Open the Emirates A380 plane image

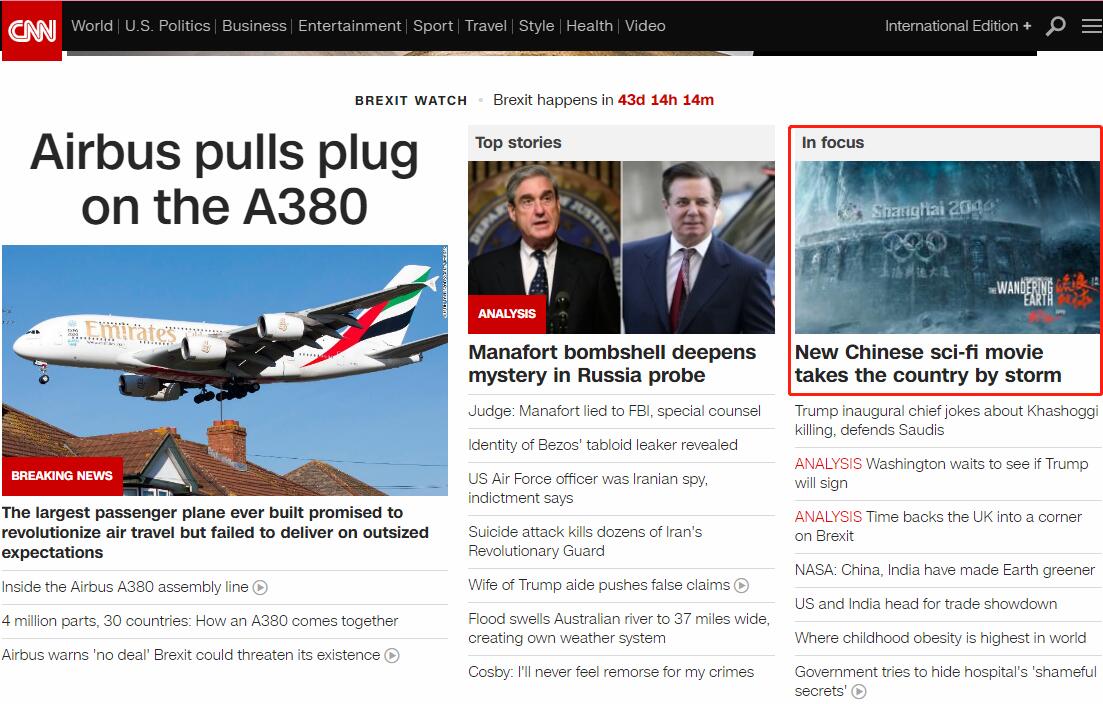point(225,370)
